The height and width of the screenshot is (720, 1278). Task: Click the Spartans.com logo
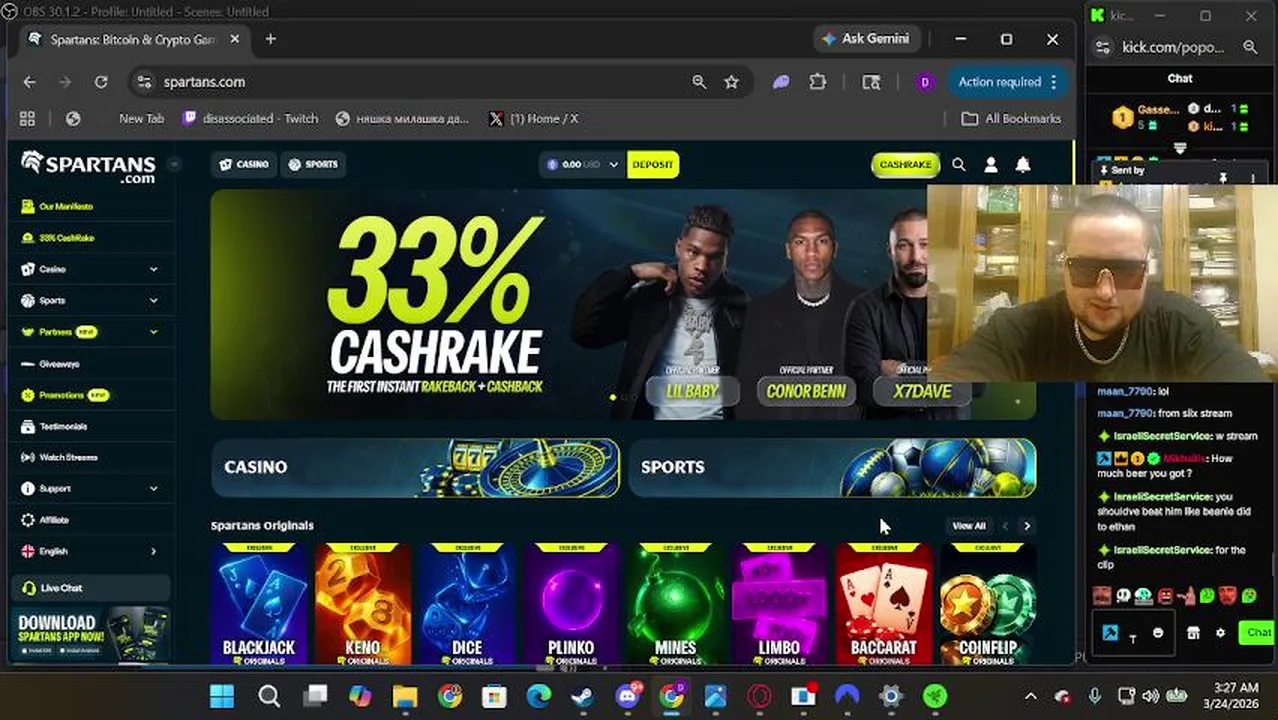(88, 166)
